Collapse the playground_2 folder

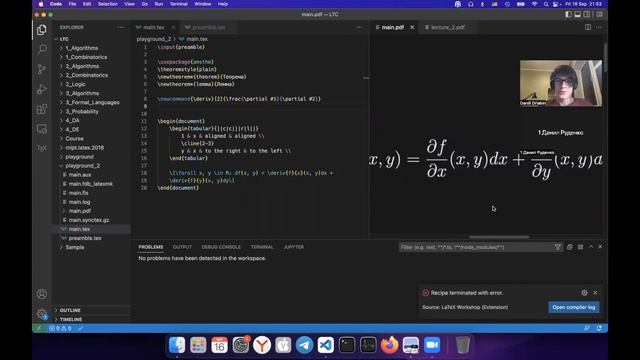tap(82, 166)
